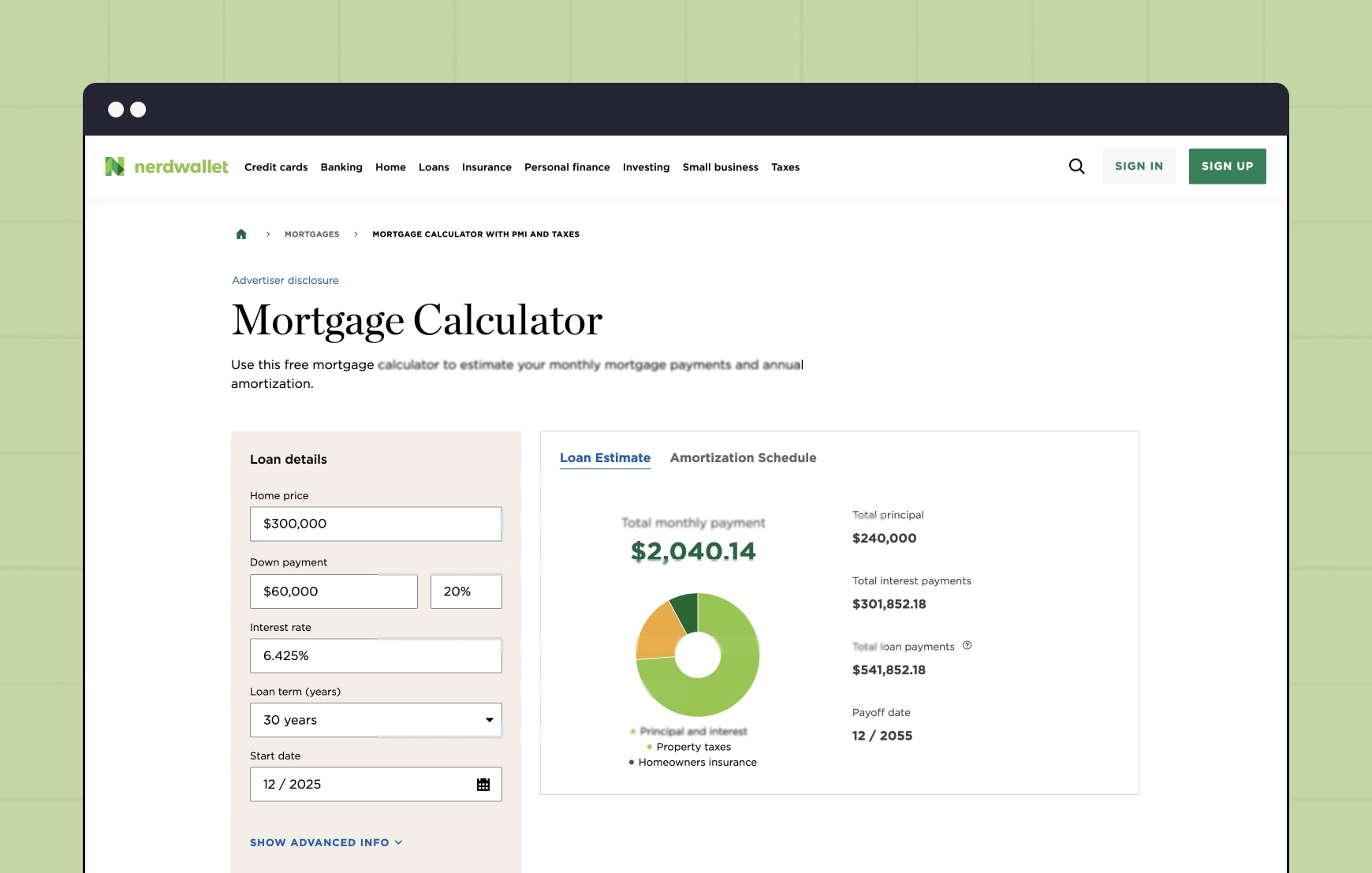Select the Loan Estimate tab
This screenshot has height=873, width=1372.
[x=604, y=457]
